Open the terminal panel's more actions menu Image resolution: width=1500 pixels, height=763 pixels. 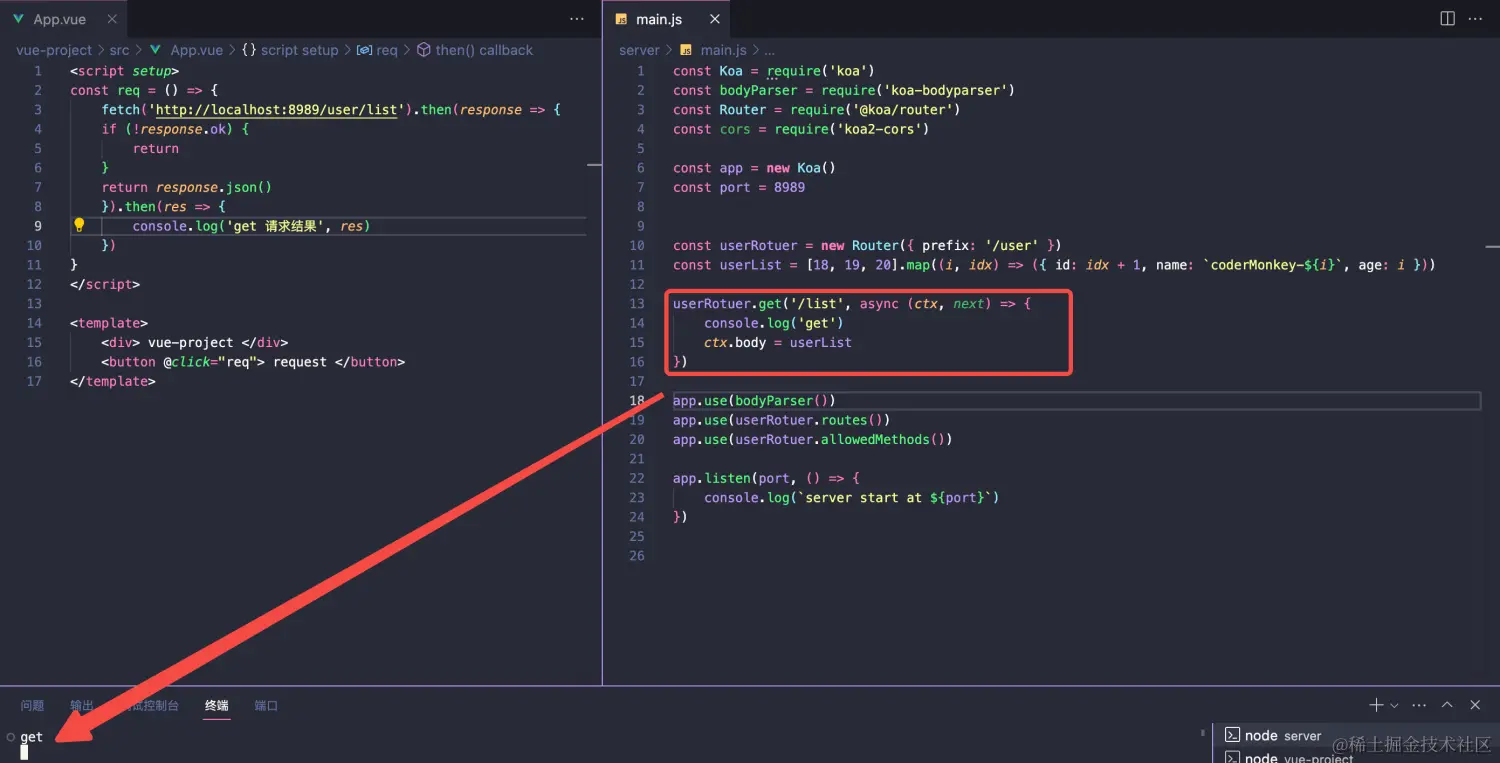pyautogui.click(x=1419, y=705)
